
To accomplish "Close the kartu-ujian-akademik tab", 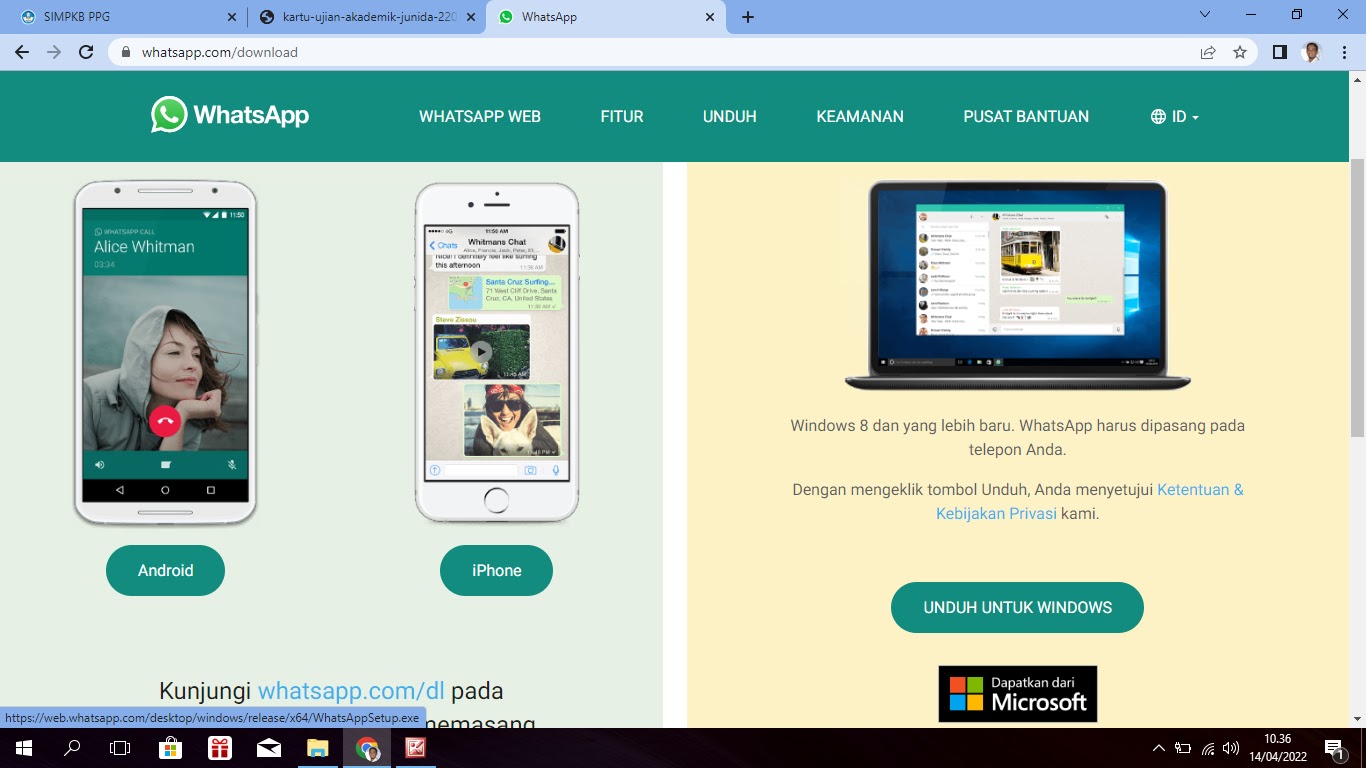I will 471,17.
